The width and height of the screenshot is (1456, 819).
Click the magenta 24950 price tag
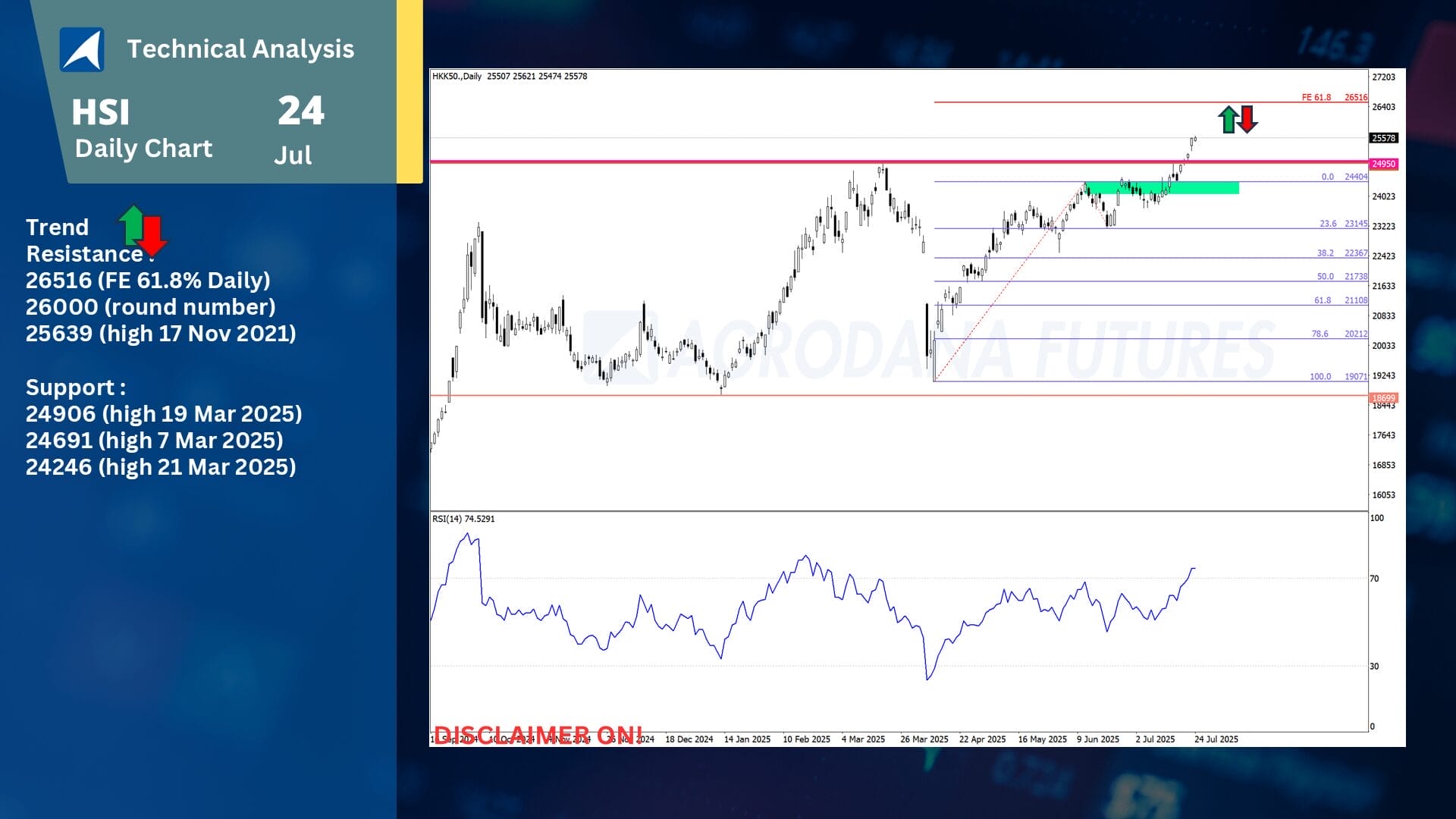1383,164
